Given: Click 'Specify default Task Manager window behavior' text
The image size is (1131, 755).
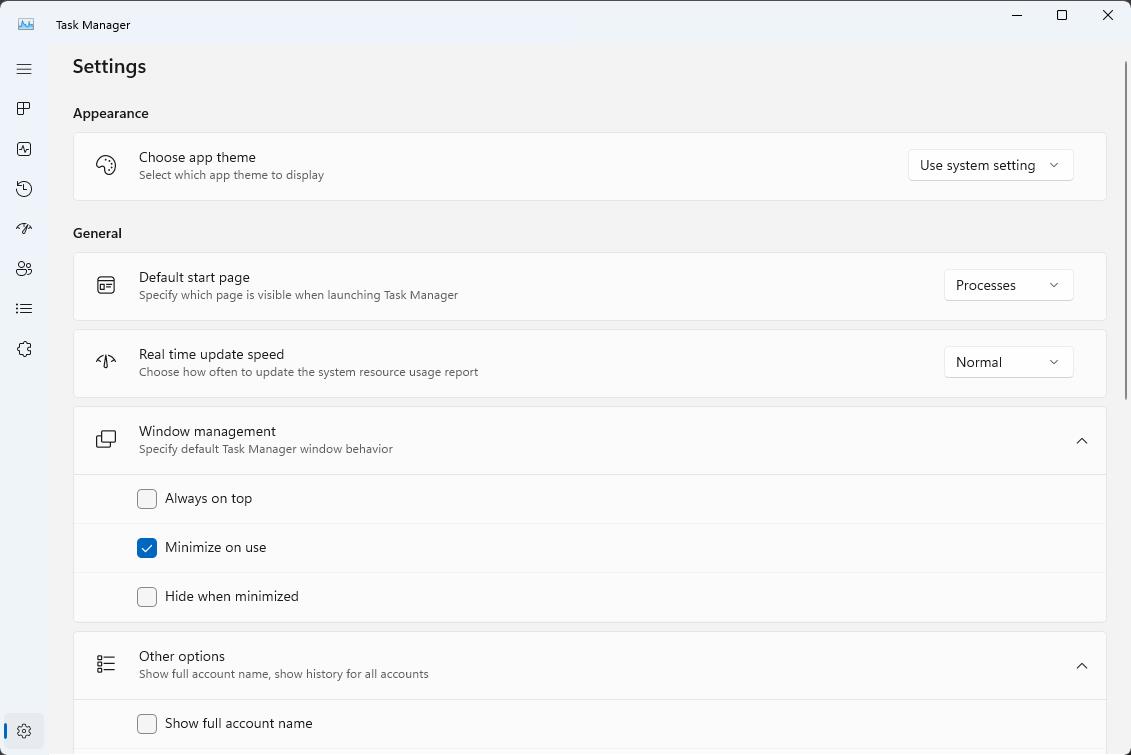Looking at the screenshot, I should coord(266,449).
